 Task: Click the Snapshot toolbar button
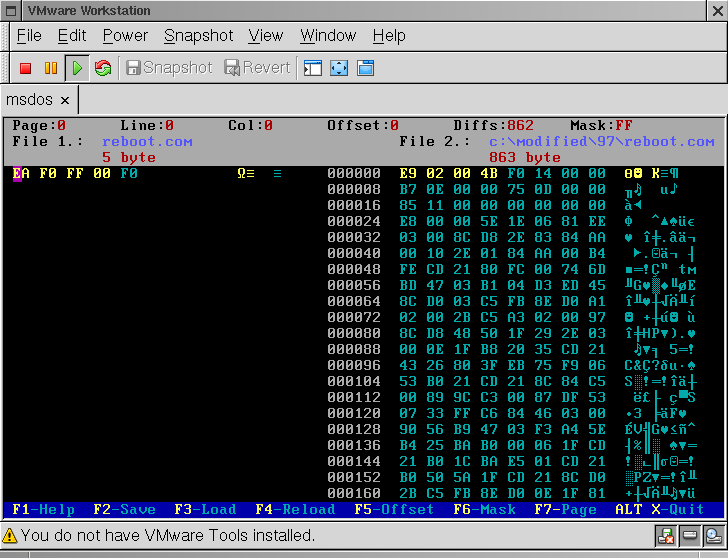(169, 68)
